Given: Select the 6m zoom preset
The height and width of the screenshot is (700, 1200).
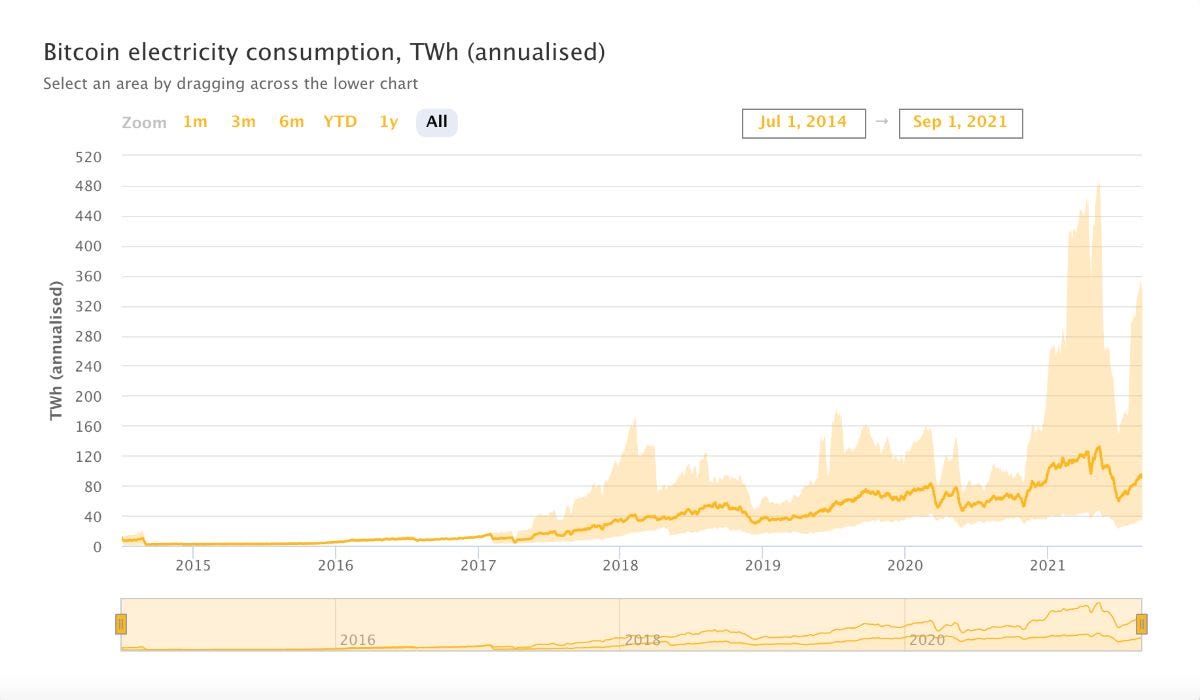Looking at the screenshot, I should click(292, 122).
